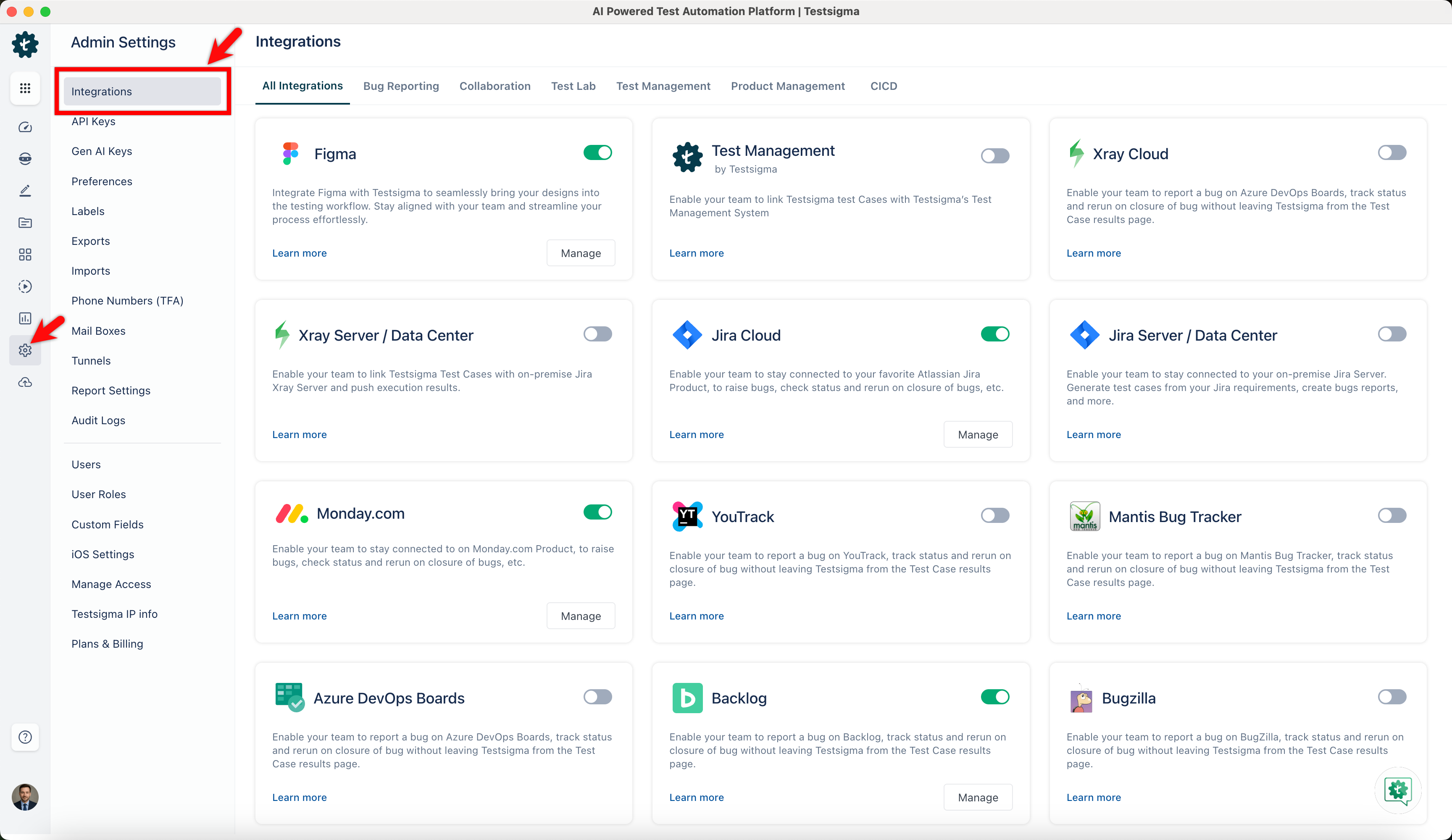Click Manage on the Backlog card
The height and width of the screenshot is (840, 1452).
coord(977,797)
